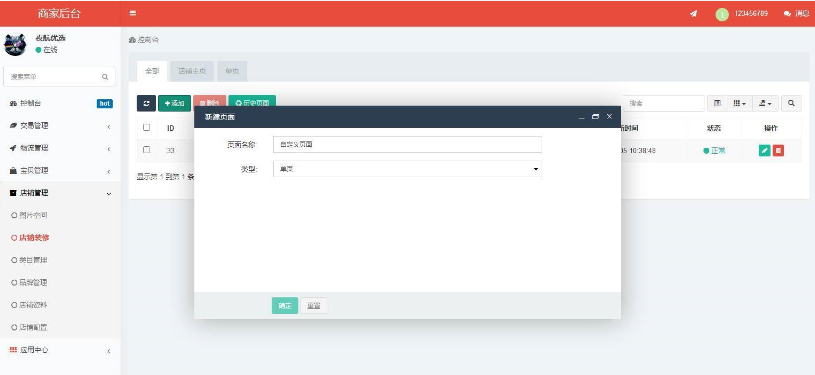This screenshot has width=815, height=375.
Task: Click the 控制台 breadcrumb link
Action: (144, 40)
